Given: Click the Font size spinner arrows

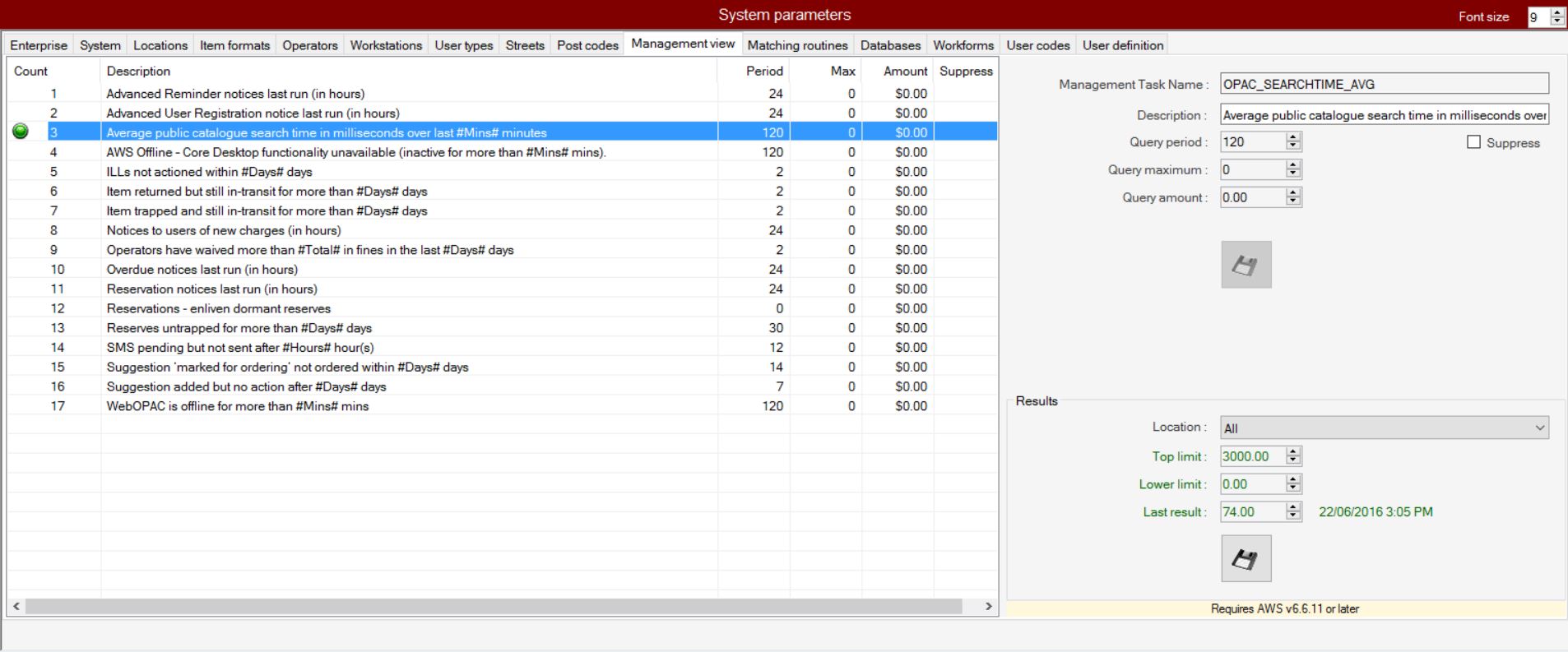Looking at the screenshot, I should 1556,16.
